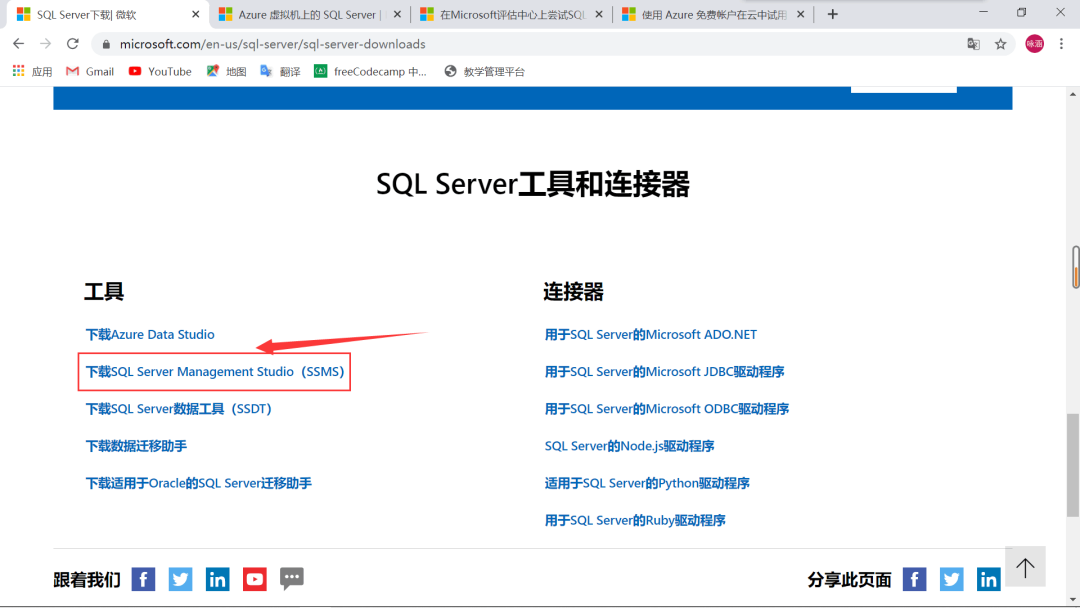Click the address bar URL

coord(273,44)
